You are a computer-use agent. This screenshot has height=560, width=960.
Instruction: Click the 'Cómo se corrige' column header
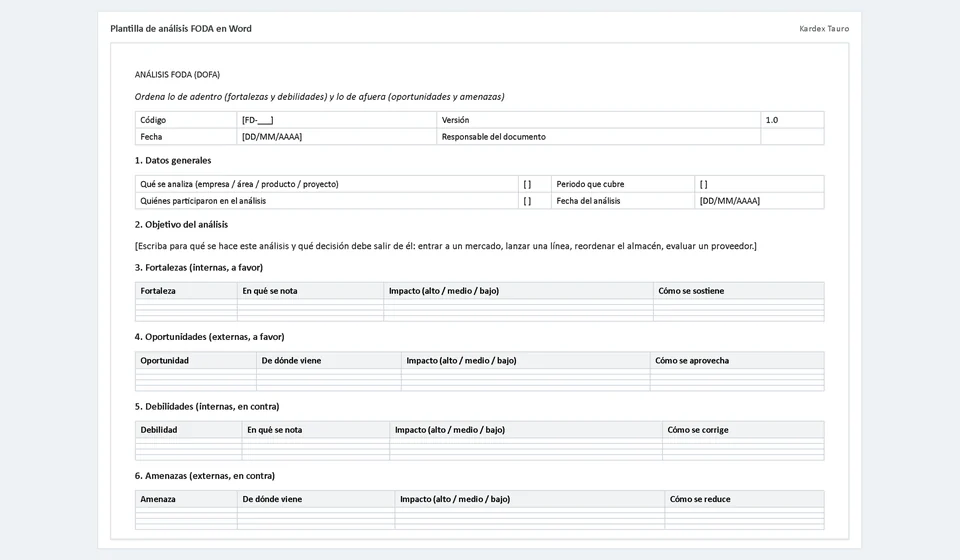pyautogui.click(x=743, y=430)
